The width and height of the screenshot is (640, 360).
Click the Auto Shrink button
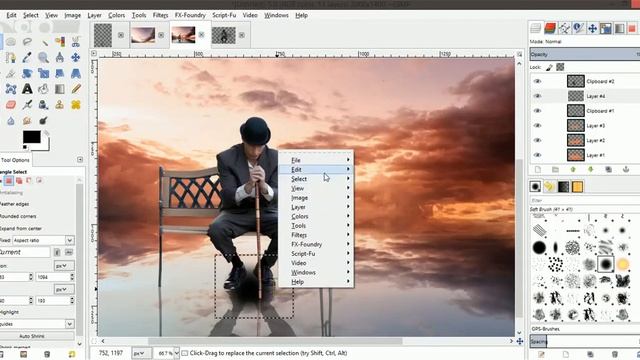click(32, 336)
